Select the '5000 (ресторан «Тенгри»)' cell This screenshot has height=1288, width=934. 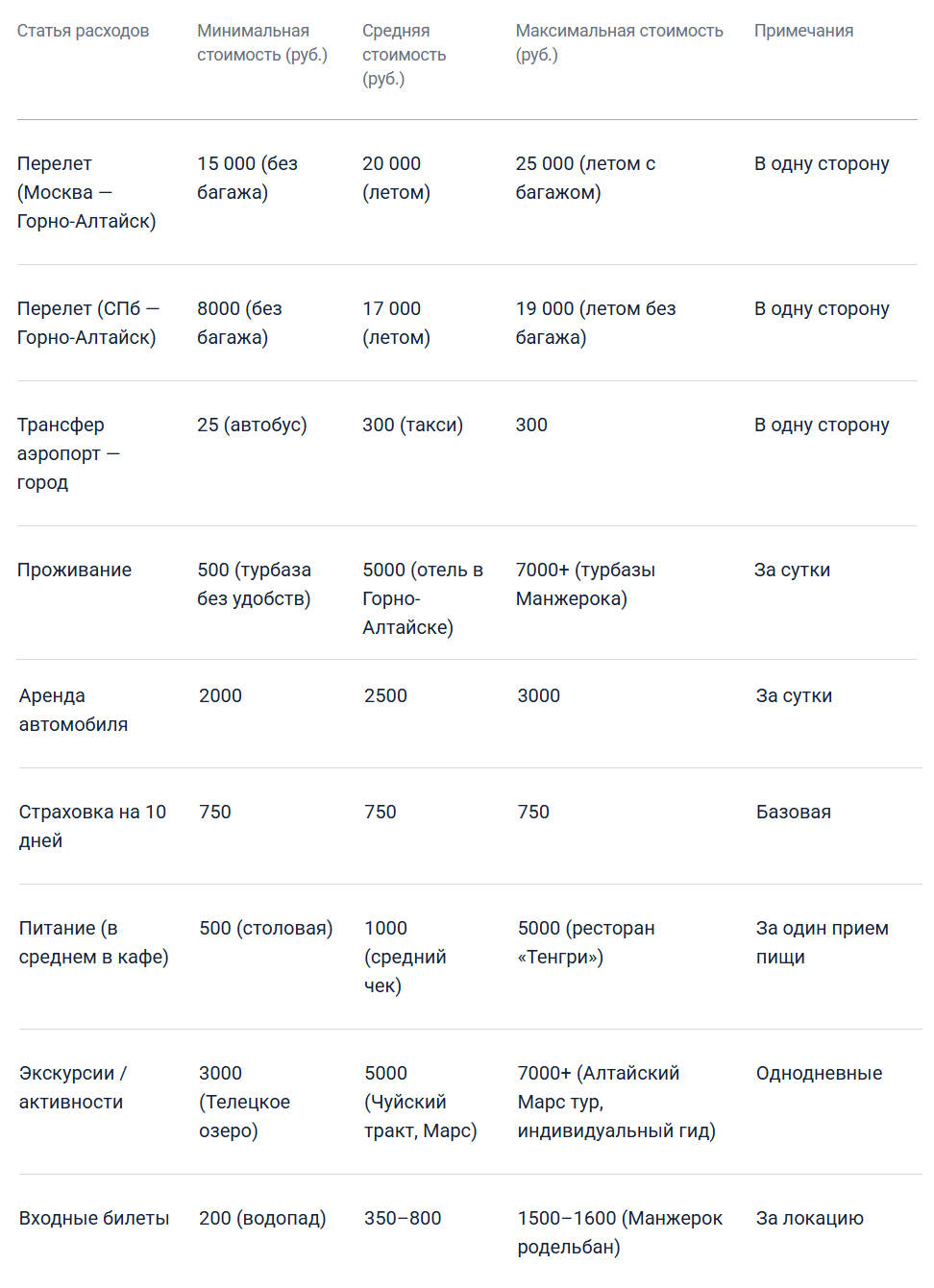click(x=586, y=942)
